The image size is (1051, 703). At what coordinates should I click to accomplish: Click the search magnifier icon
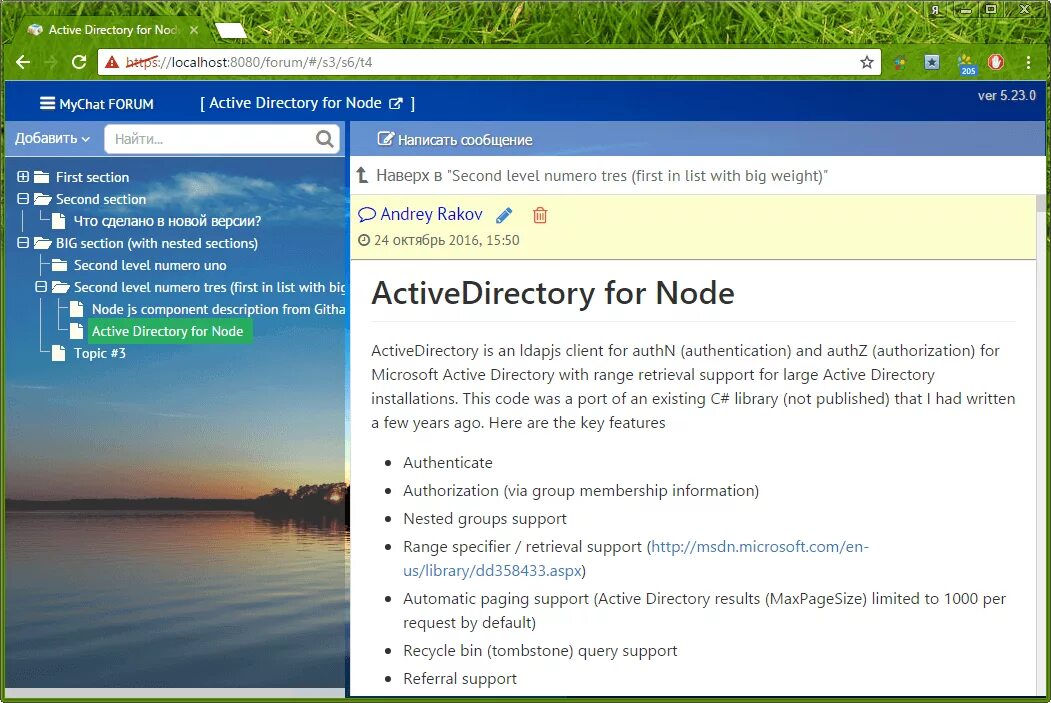point(324,139)
